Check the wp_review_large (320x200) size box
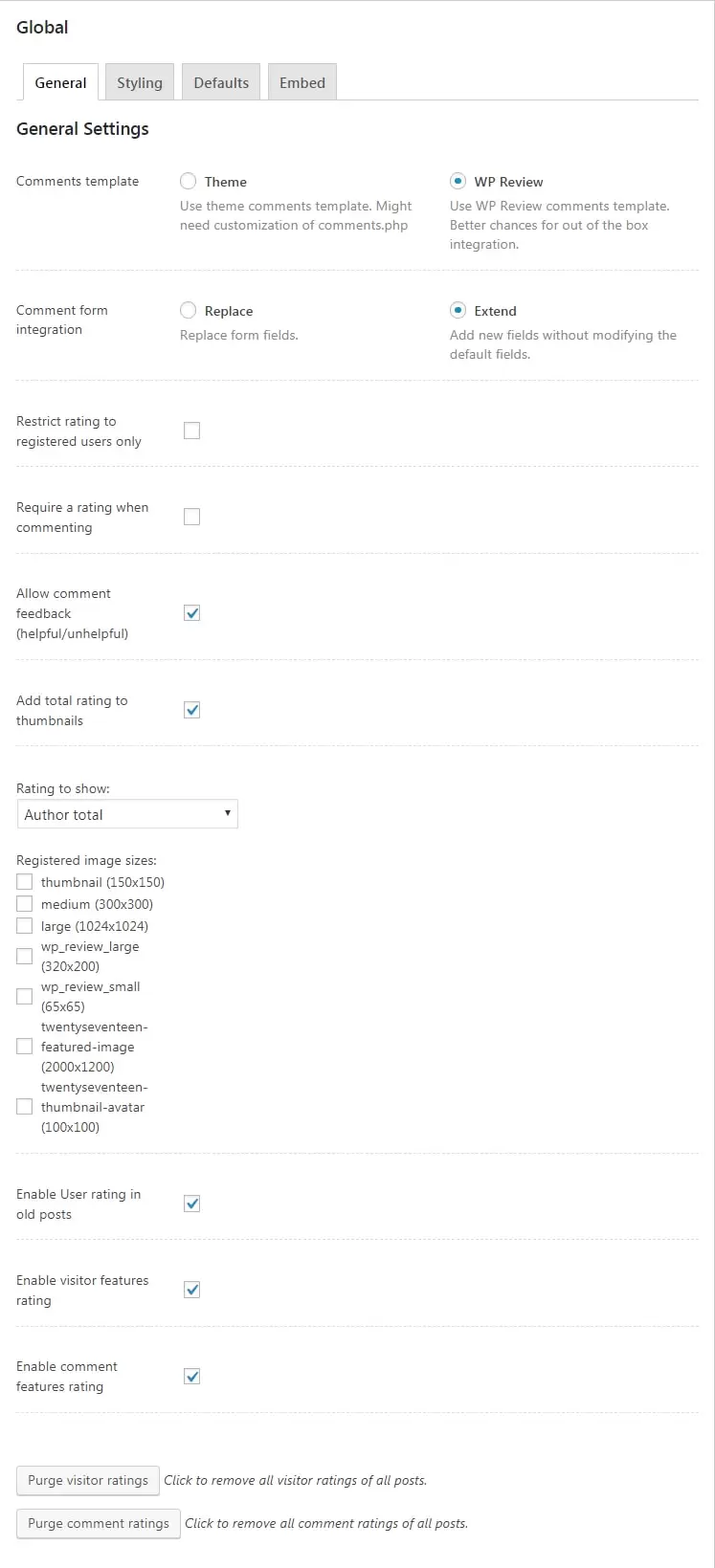This screenshot has height=1568, width=715. coord(25,956)
